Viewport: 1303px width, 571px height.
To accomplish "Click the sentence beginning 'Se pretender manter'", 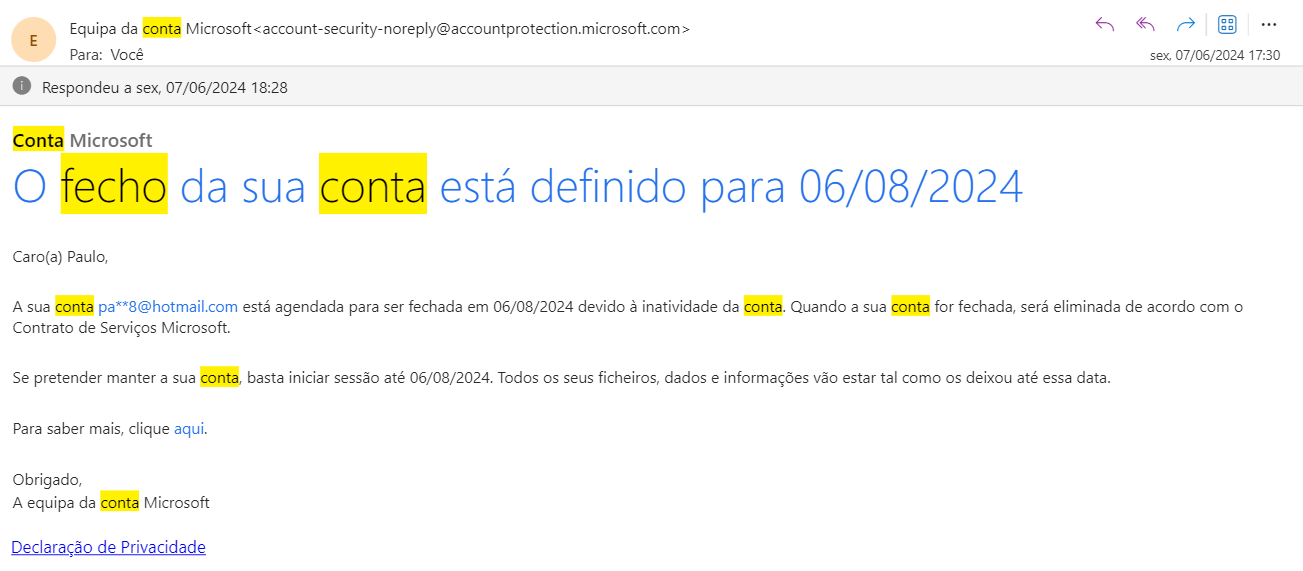I will [562, 378].
